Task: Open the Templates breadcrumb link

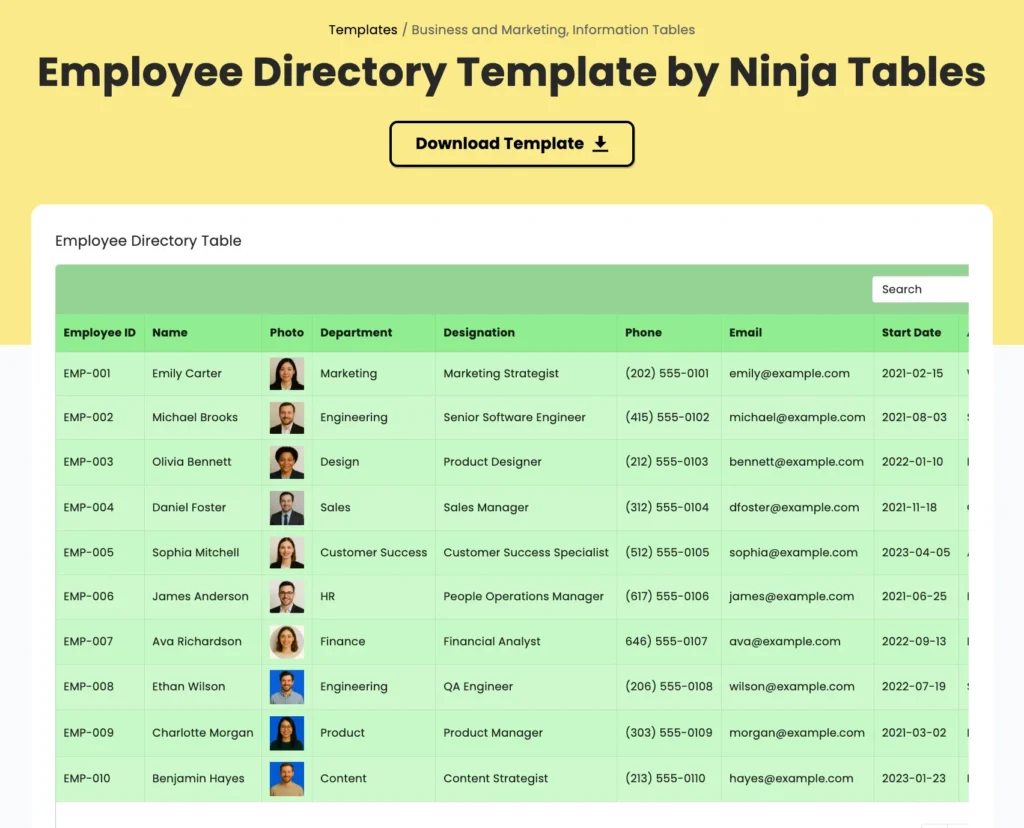Action: pyautogui.click(x=362, y=29)
